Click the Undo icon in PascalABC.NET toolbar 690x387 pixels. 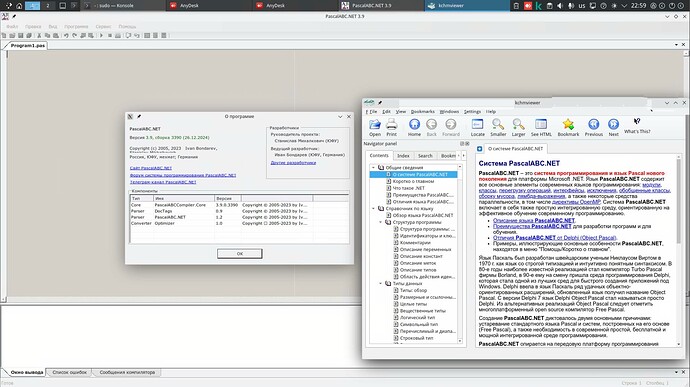(66, 35)
